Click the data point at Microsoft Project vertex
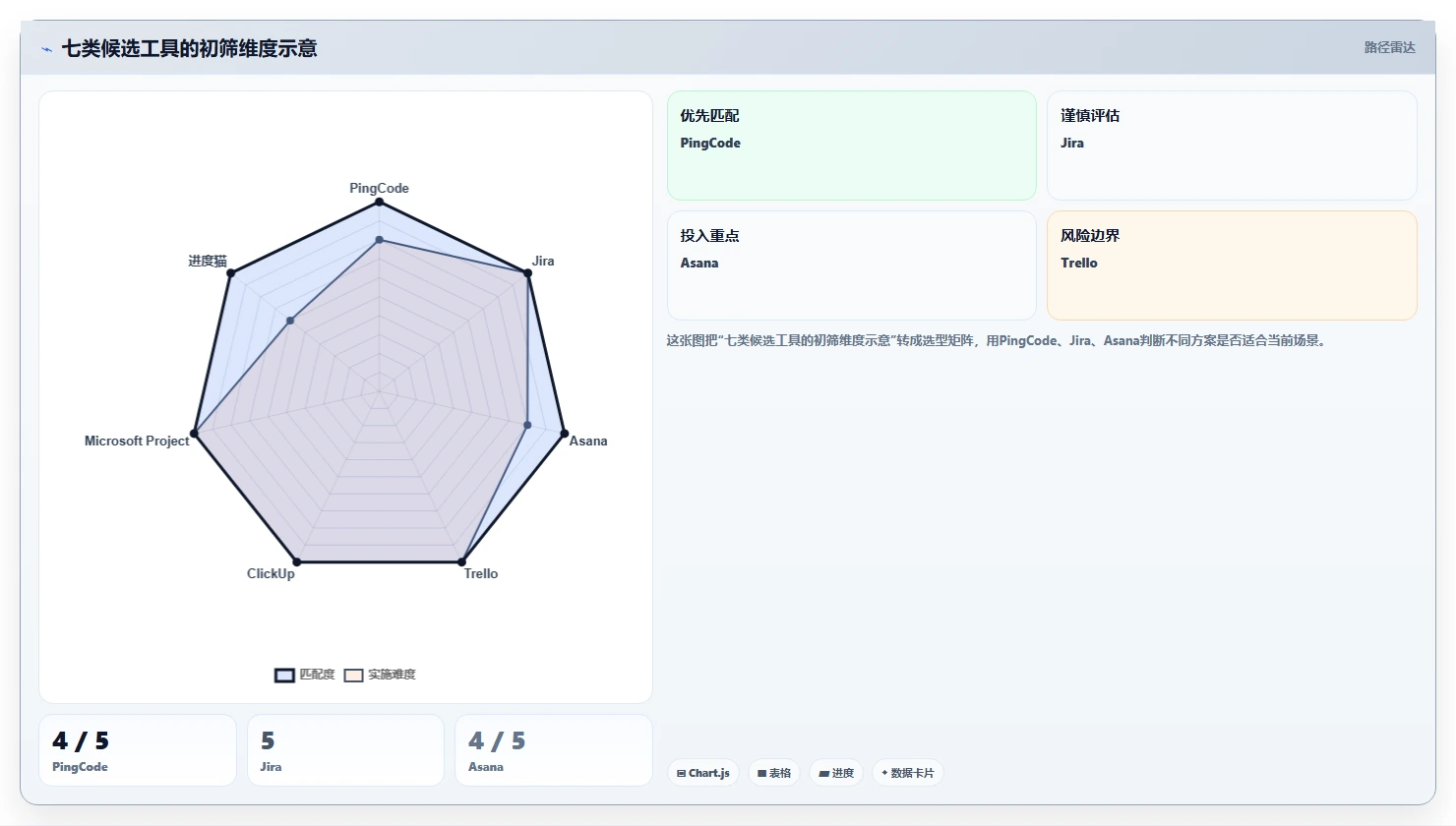Screen dimensions: 1456x826 coord(194,434)
